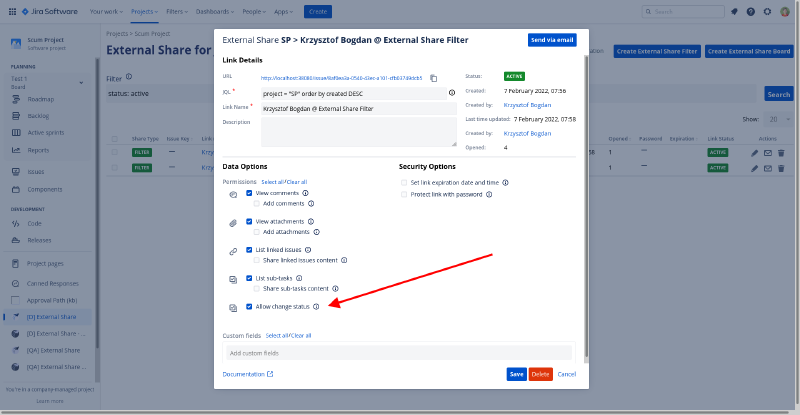
Task: Enable the Add attachments checkbox
Action: pos(257,232)
